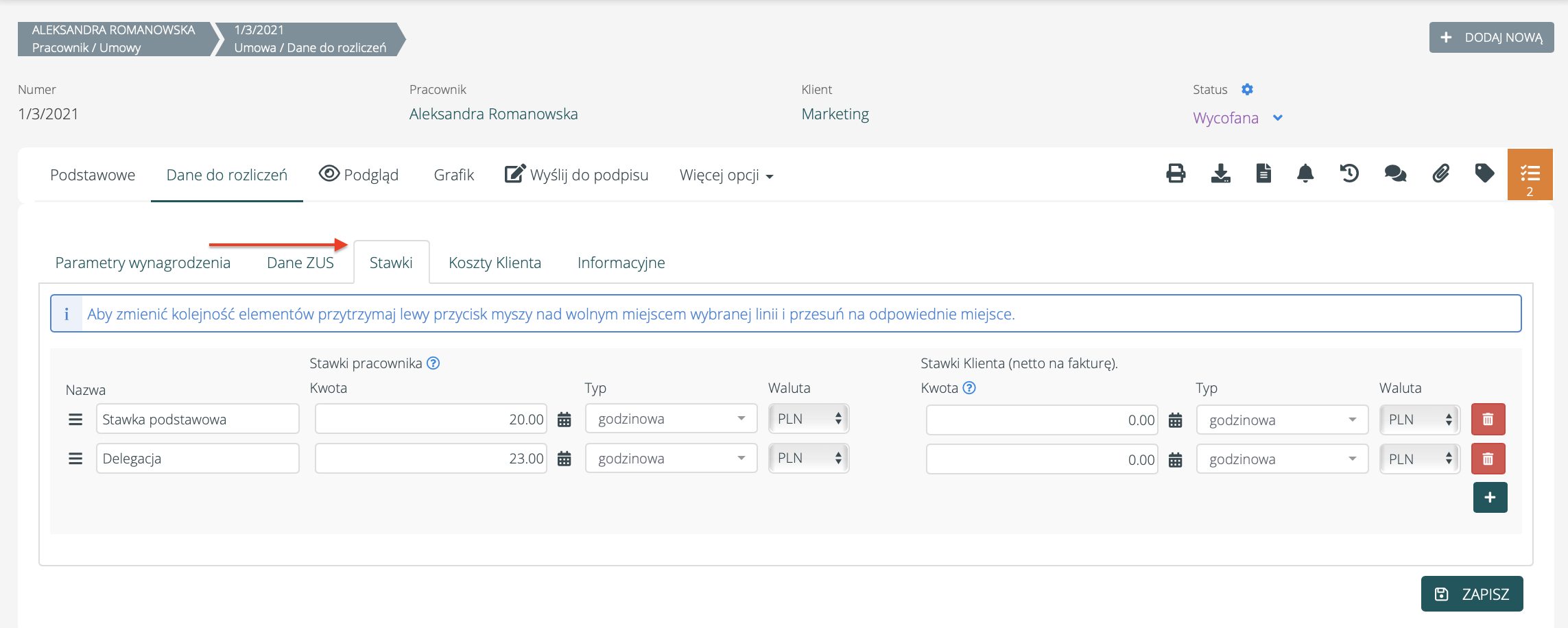
Task: Open the comments chat icon
Action: coord(1395,173)
